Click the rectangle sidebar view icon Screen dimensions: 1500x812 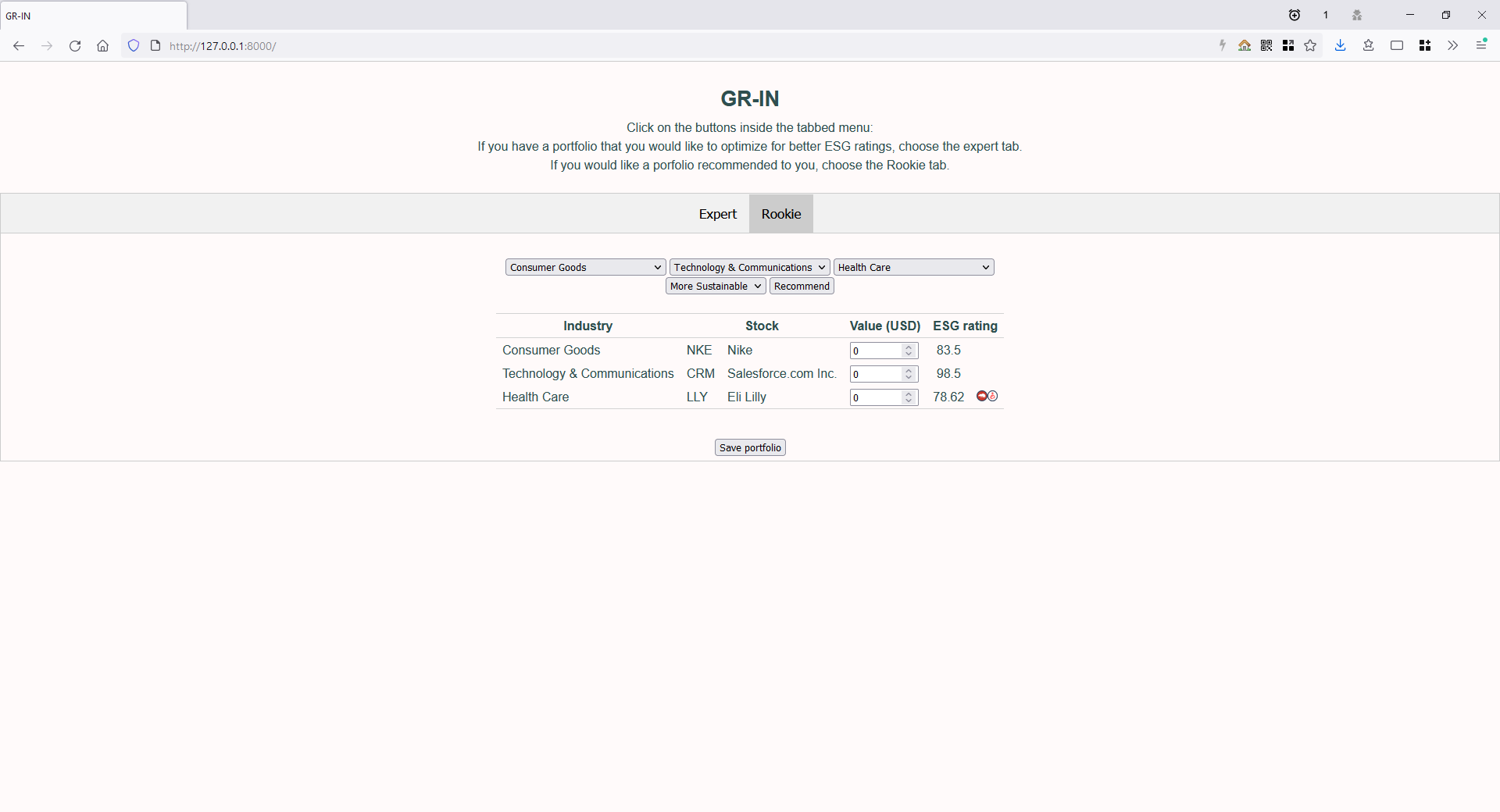point(1397,46)
